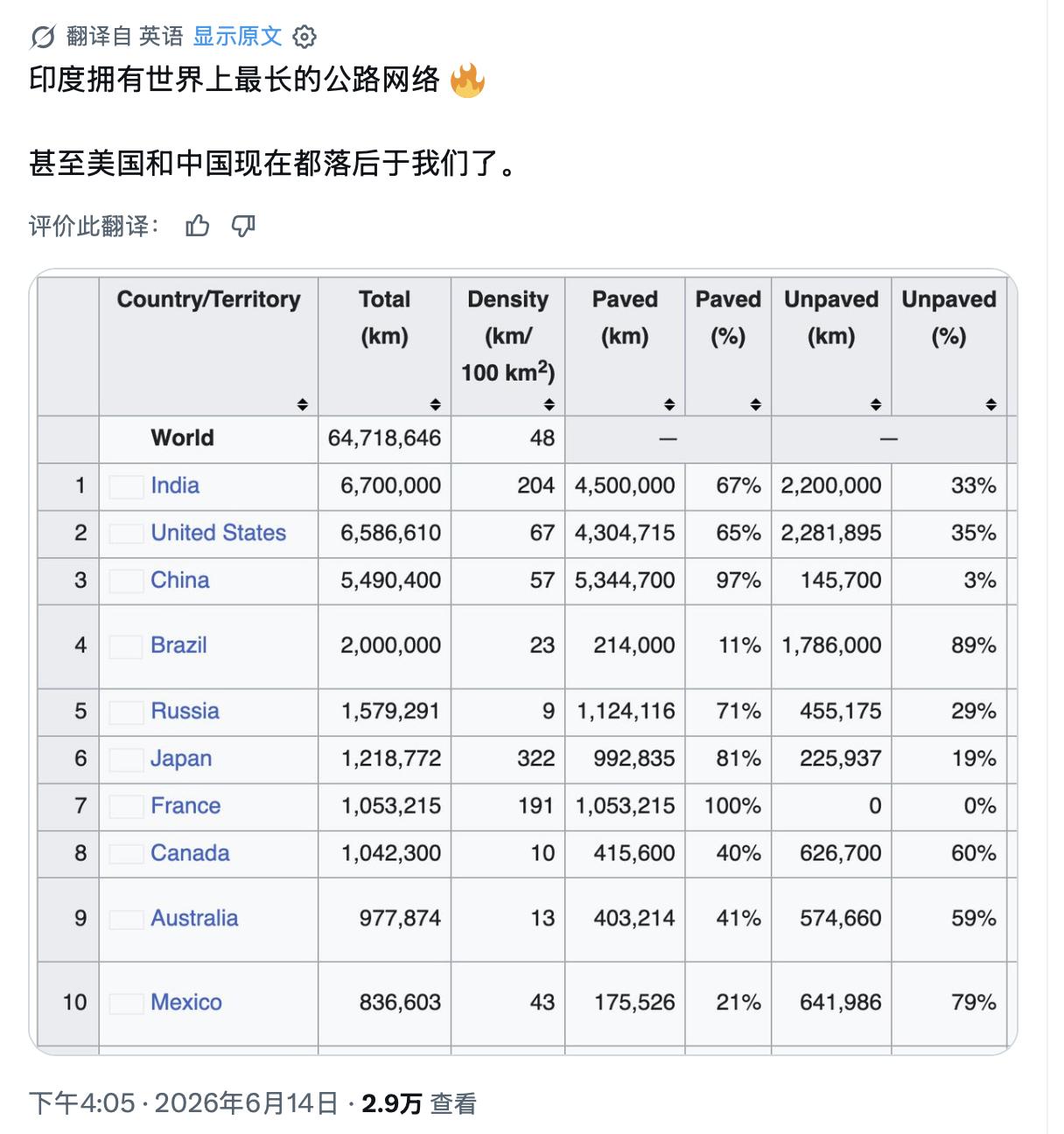Click post text 甚至美国和中国现在都落后于我们了

[x=273, y=164]
